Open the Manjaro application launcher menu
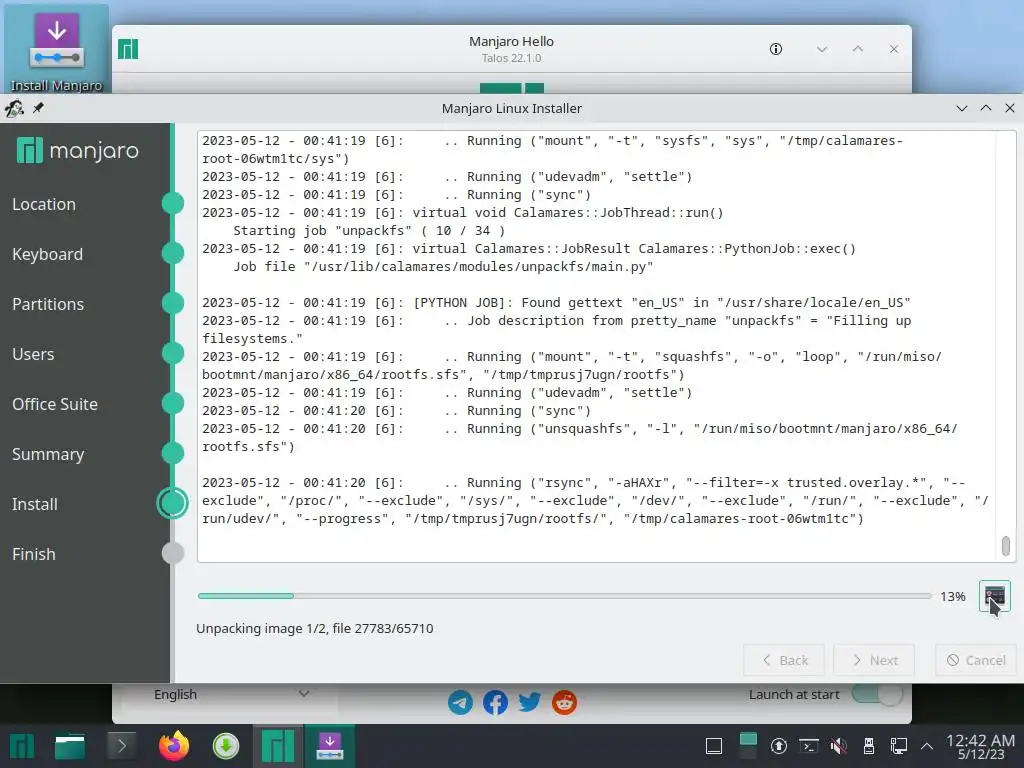This screenshot has width=1024, height=768. coord(22,746)
